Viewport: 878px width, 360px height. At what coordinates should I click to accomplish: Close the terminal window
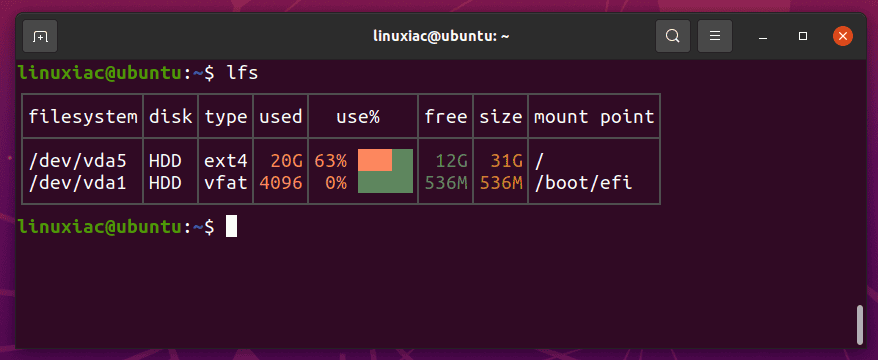click(843, 36)
